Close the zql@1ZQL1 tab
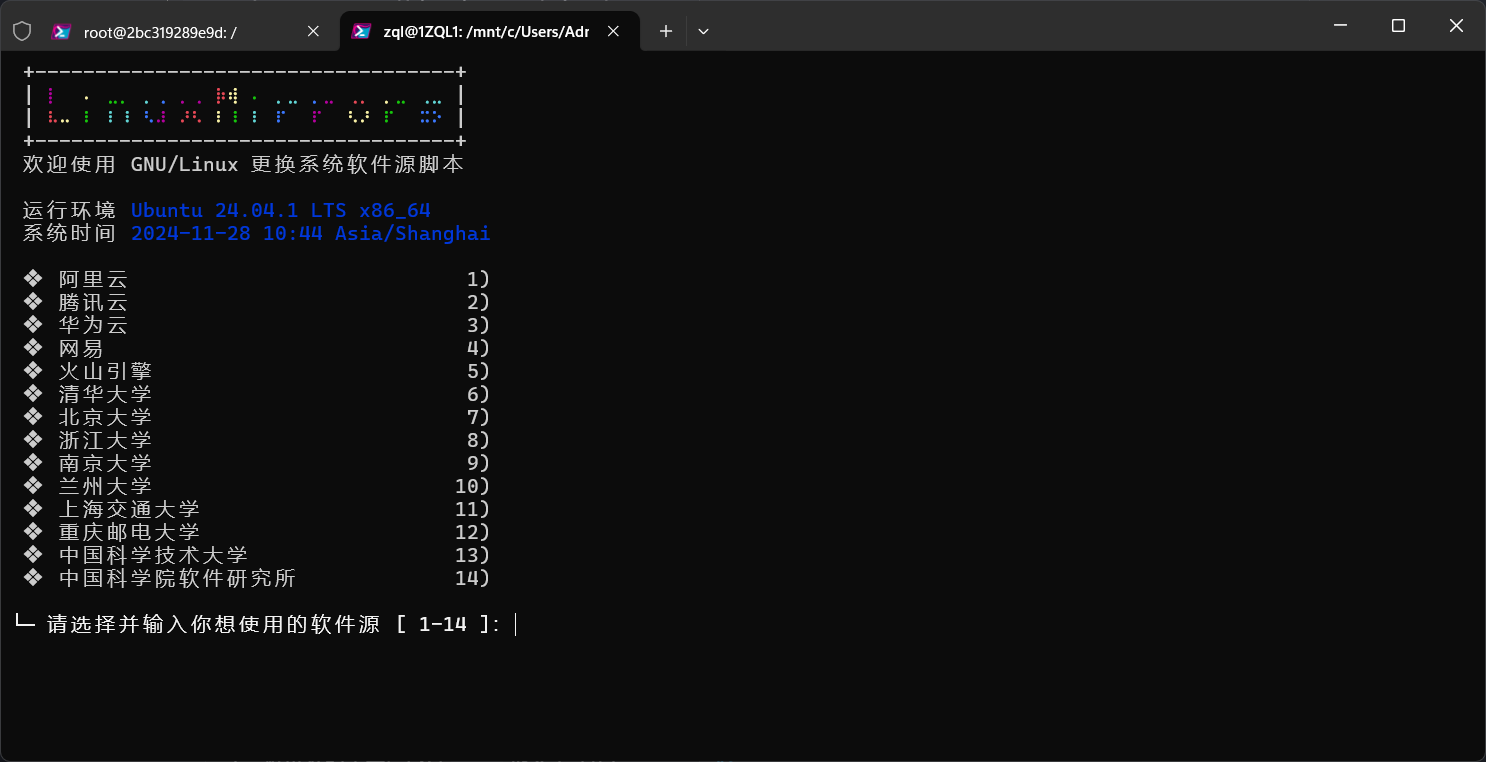1486x762 pixels. click(x=614, y=32)
